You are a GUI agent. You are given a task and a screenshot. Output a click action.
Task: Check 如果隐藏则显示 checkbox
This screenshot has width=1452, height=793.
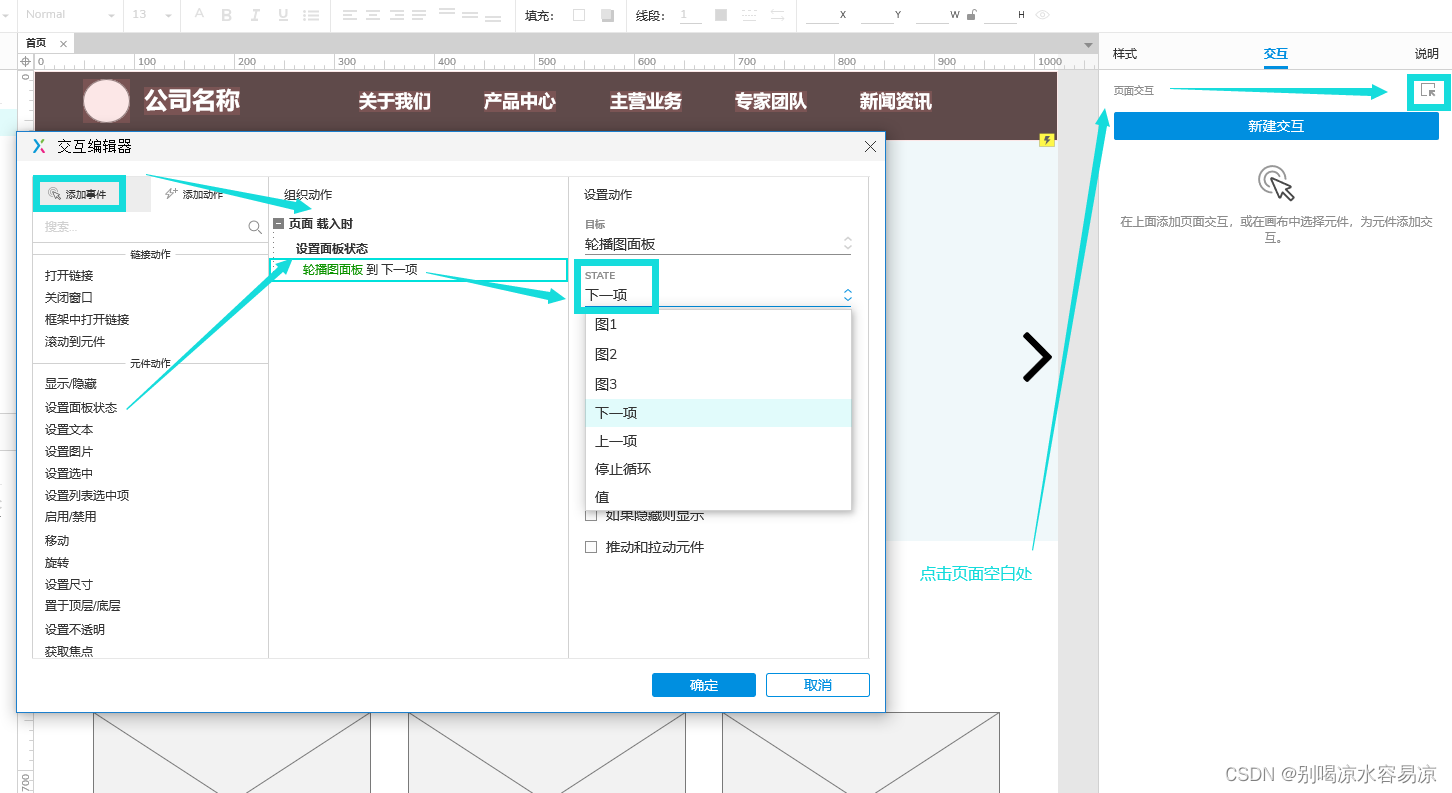point(591,516)
